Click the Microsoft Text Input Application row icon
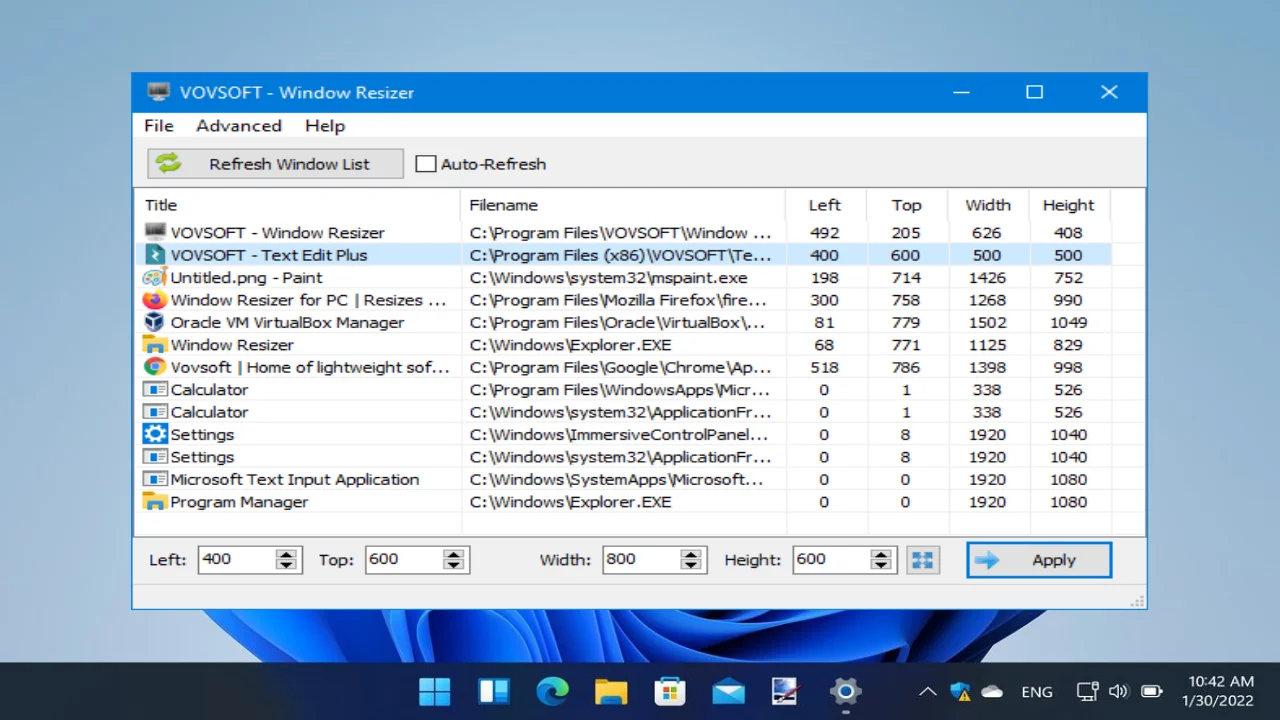Viewport: 1280px width, 720px height. 154,479
